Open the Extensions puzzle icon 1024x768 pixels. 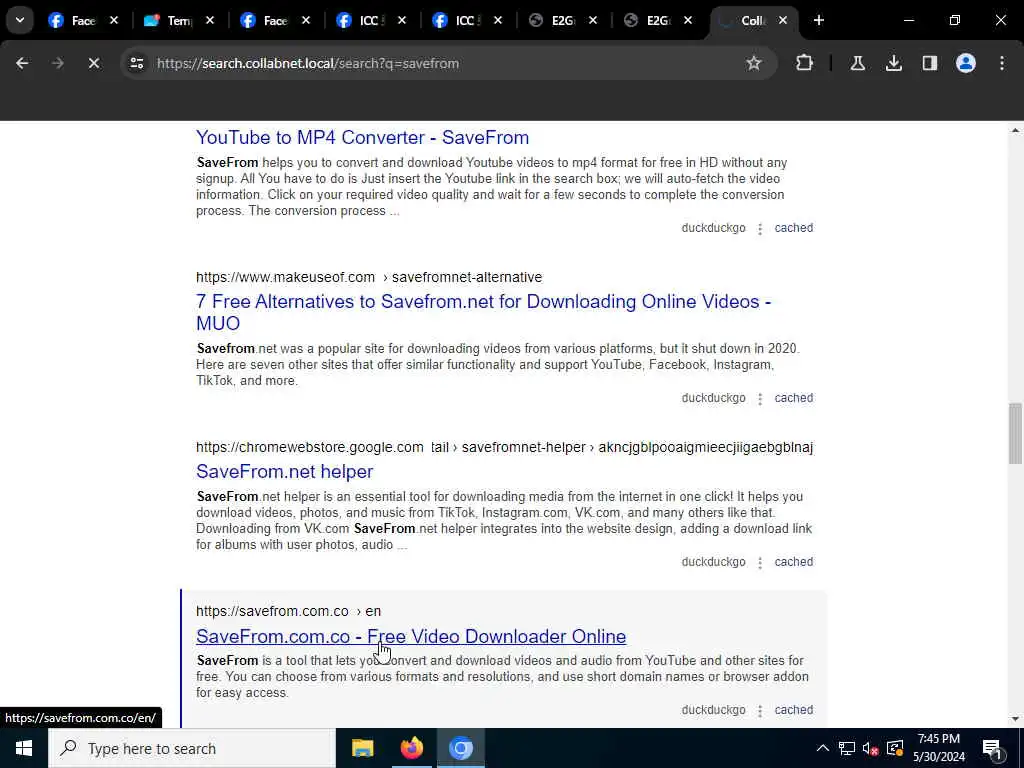click(805, 63)
